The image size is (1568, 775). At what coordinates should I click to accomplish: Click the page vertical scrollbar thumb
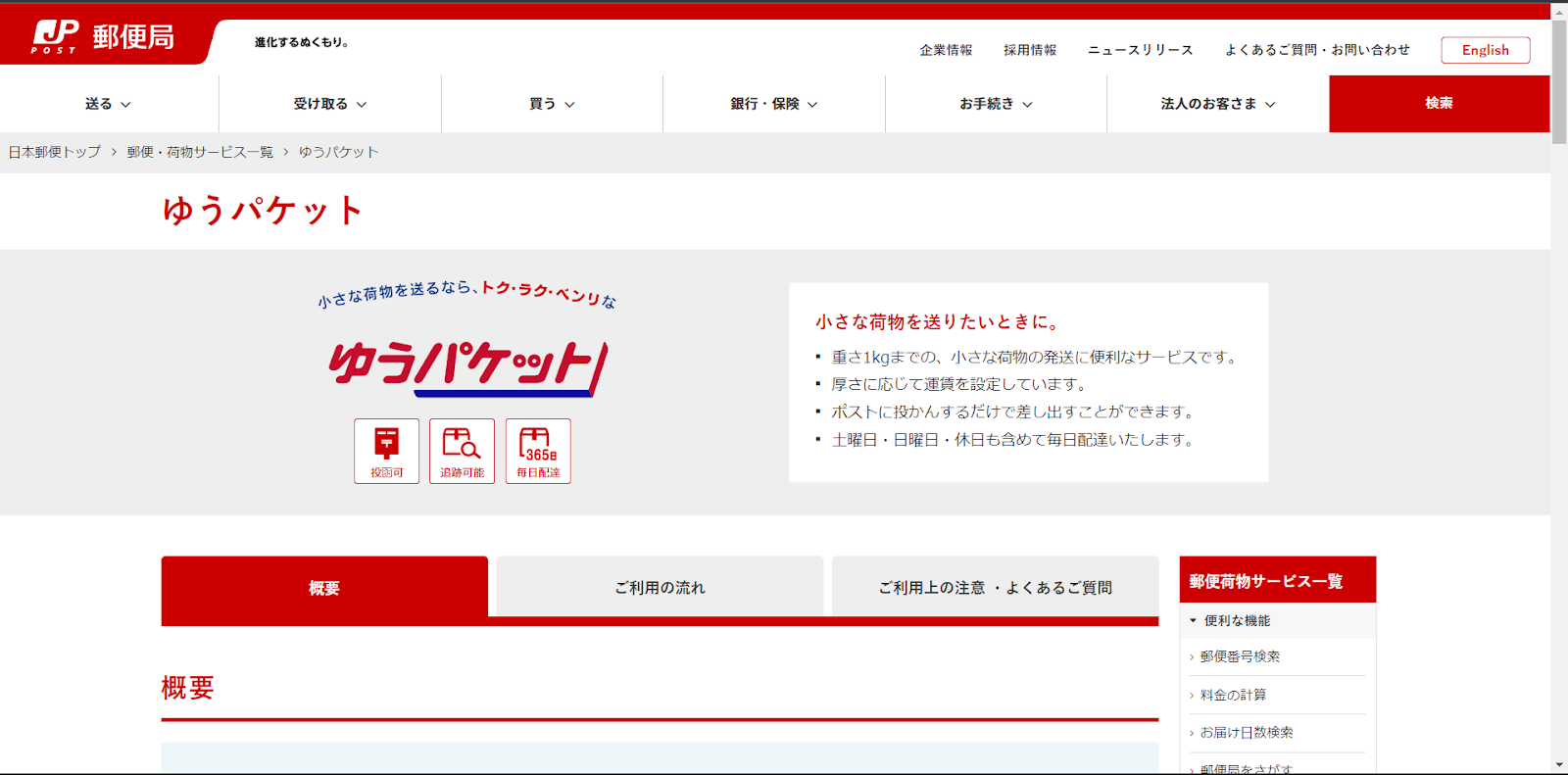1559,82
